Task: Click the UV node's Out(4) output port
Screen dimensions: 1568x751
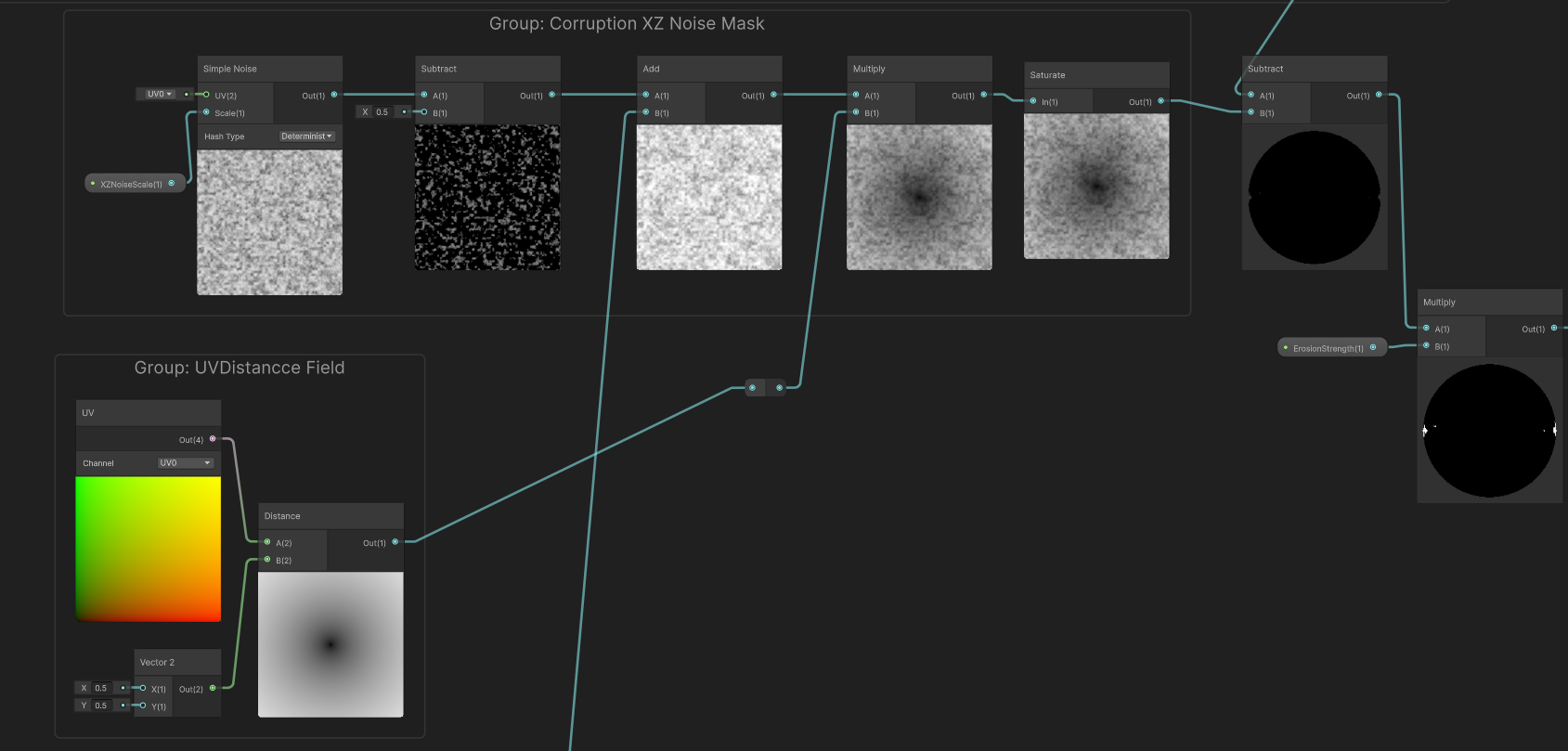Action: tap(214, 439)
